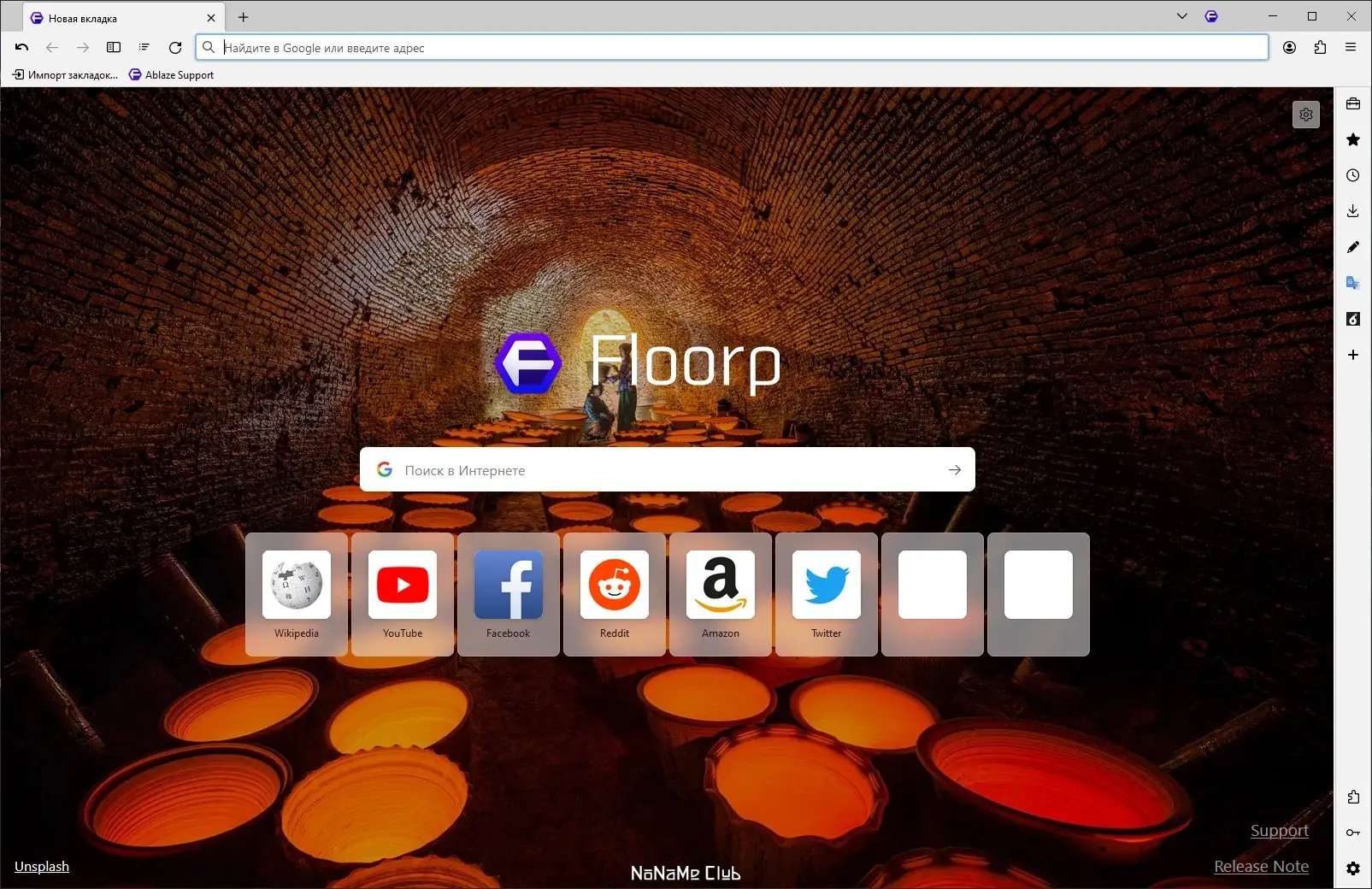Open the Support link
This screenshot has width=1372, height=889.
pos(1280,831)
